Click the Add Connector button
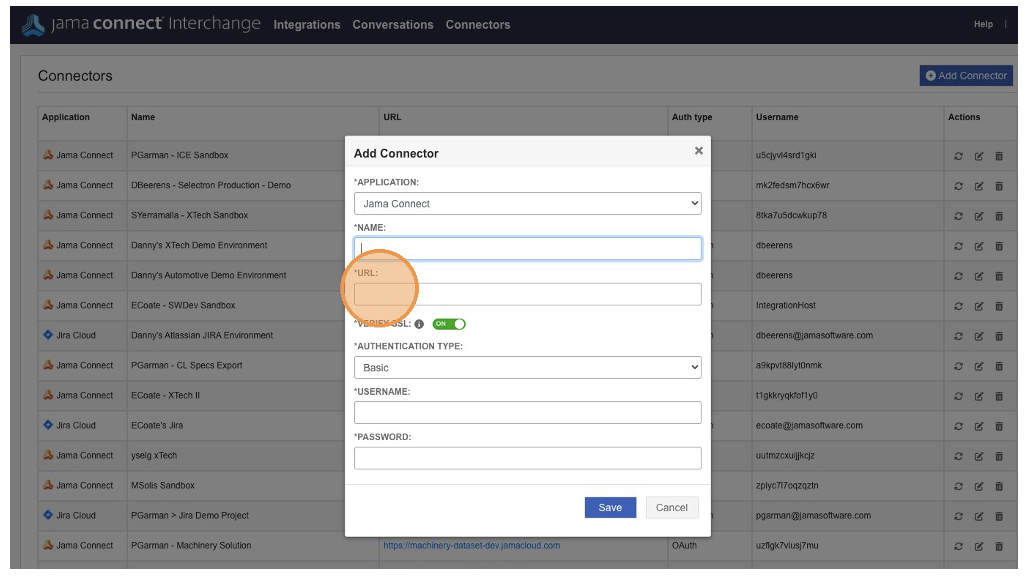The image size is (1028, 580). point(966,75)
